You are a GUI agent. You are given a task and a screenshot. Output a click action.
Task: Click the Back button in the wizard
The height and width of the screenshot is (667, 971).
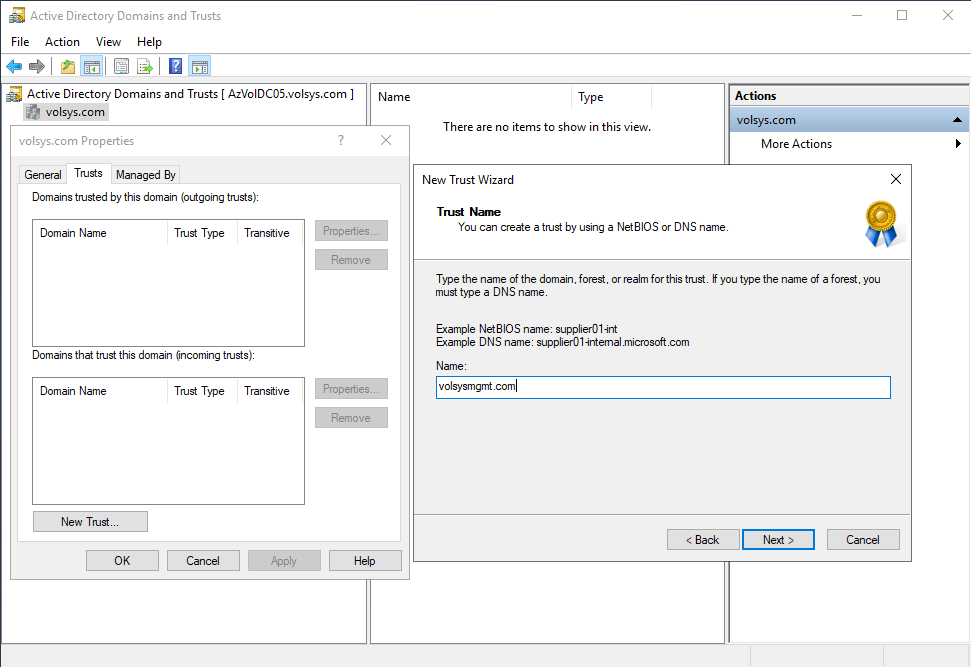pyautogui.click(x=702, y=540)
